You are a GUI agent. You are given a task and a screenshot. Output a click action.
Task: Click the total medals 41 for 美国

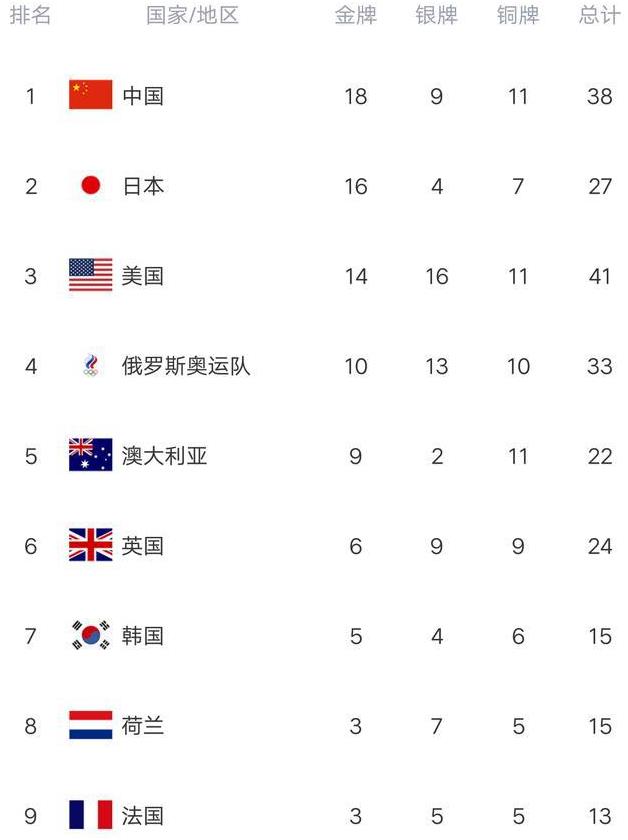pyautogui.click(x=599, y=276)
